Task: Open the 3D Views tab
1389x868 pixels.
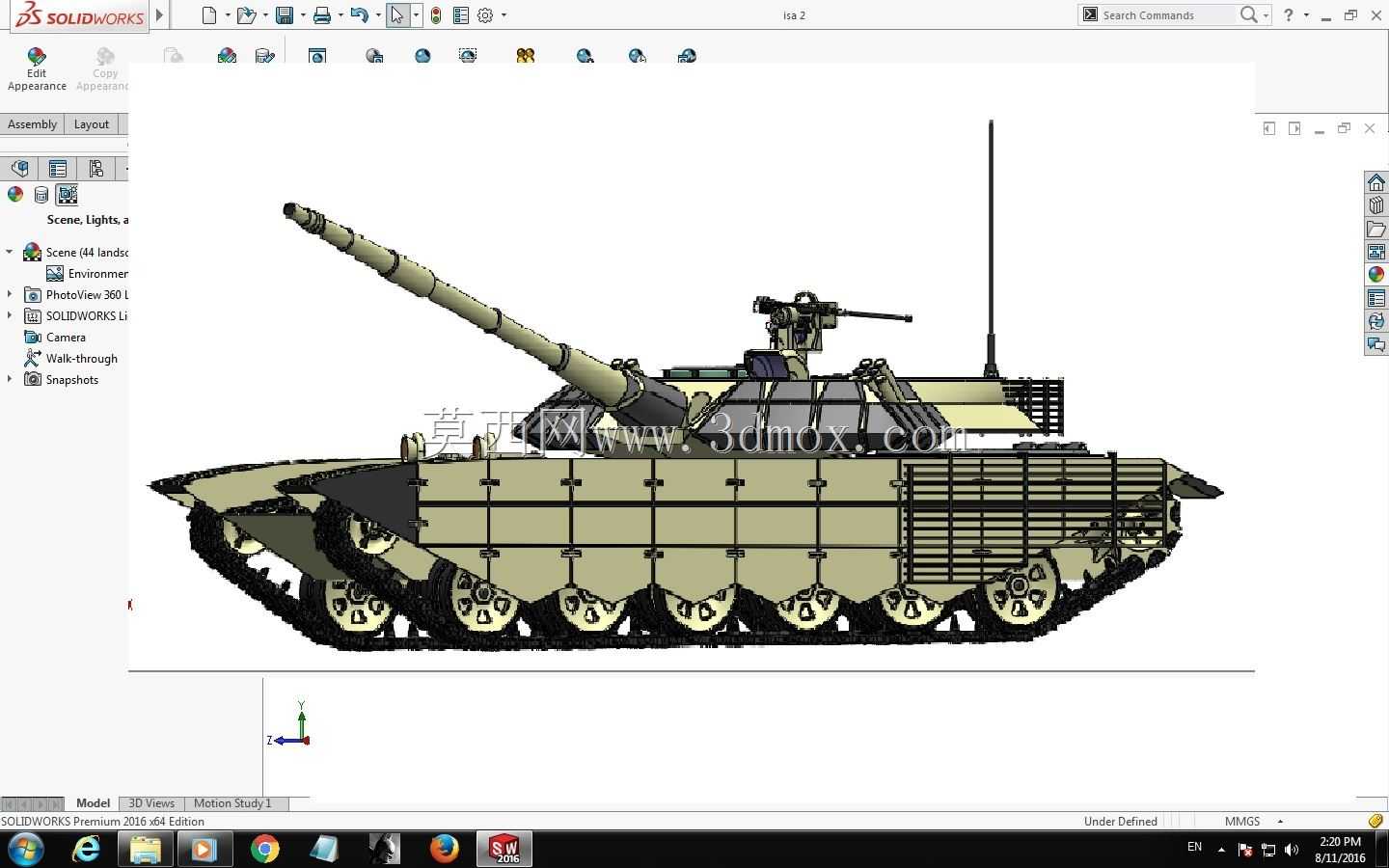Action: tap(151, 803)
